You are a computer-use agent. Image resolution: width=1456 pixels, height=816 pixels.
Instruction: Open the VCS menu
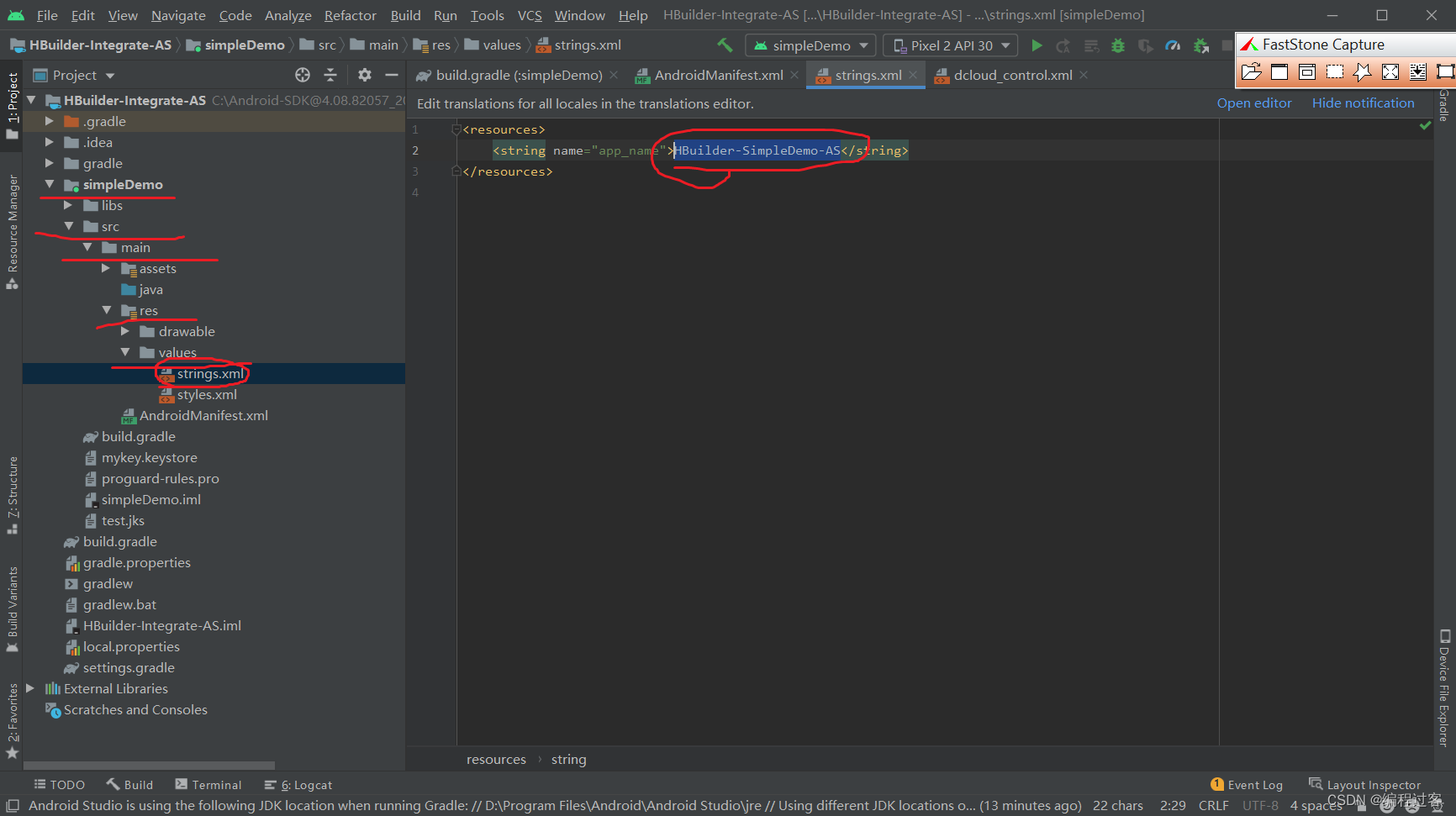click(530, 15)
